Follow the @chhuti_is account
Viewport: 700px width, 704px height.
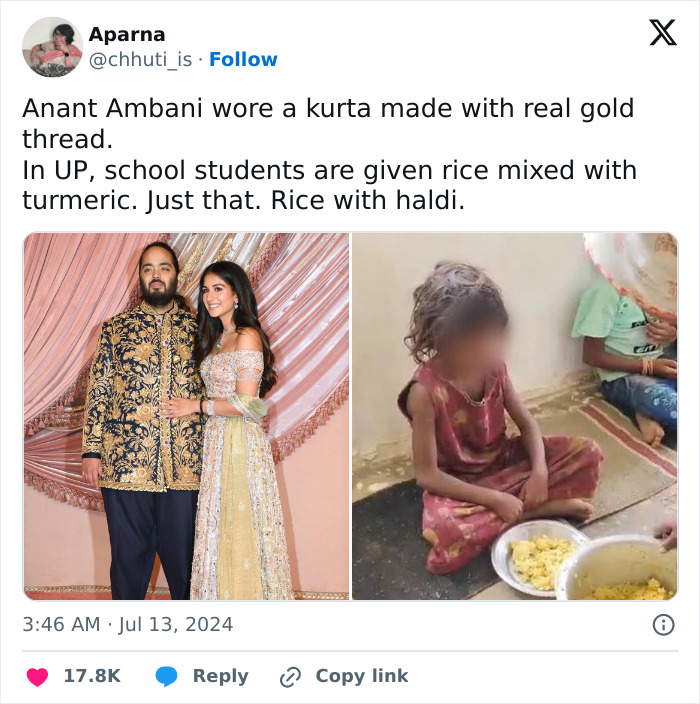tap(243, 60)
